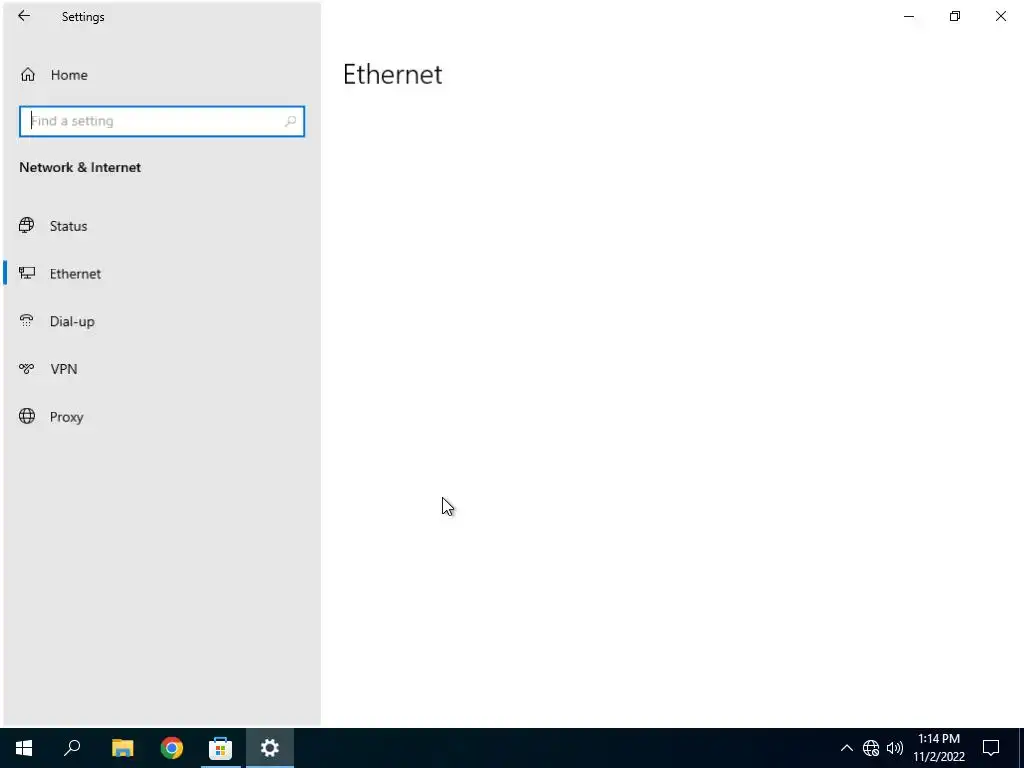Launch Google Chrome from the taskbar
The width and height of the screenshot is (1024, 768).
172,748
